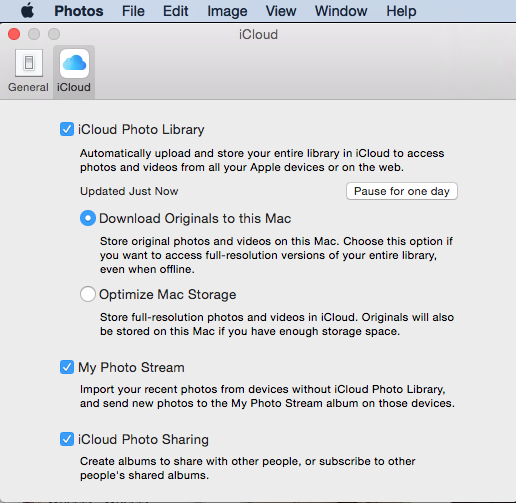The width and height of the screenshot is (516, 503).
Task: Click the Optimize Mac Storage label text
Action: pyautogui.click(x=168, y=294)
